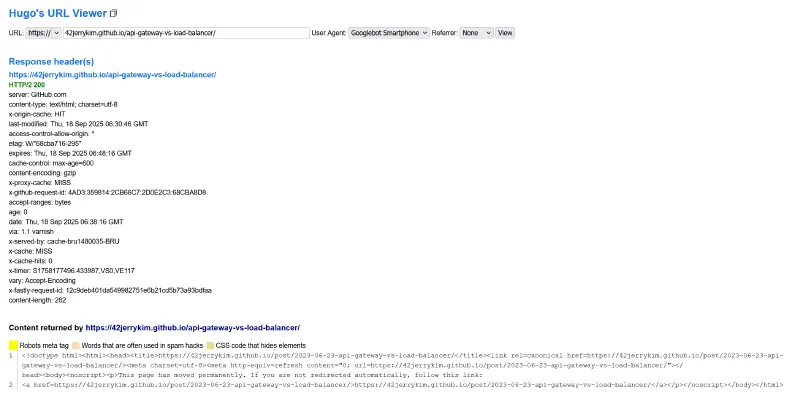Viewport: 800px width, 398px height.
Task: Select 'via: 1.1 varnish' line
Action: [x=31, y=232]
